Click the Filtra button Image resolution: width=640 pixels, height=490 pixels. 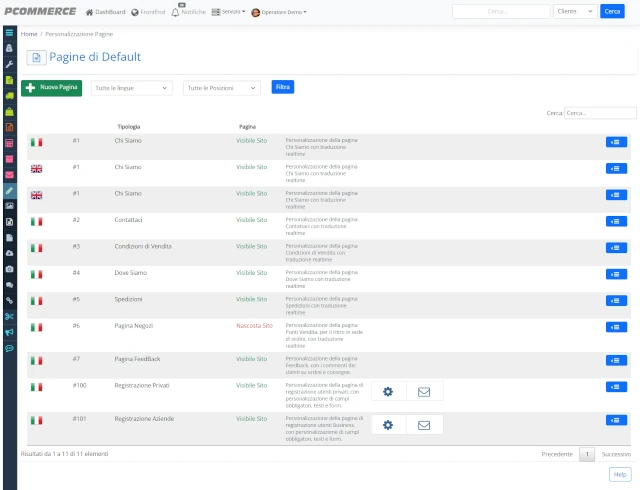pos(283,87)
